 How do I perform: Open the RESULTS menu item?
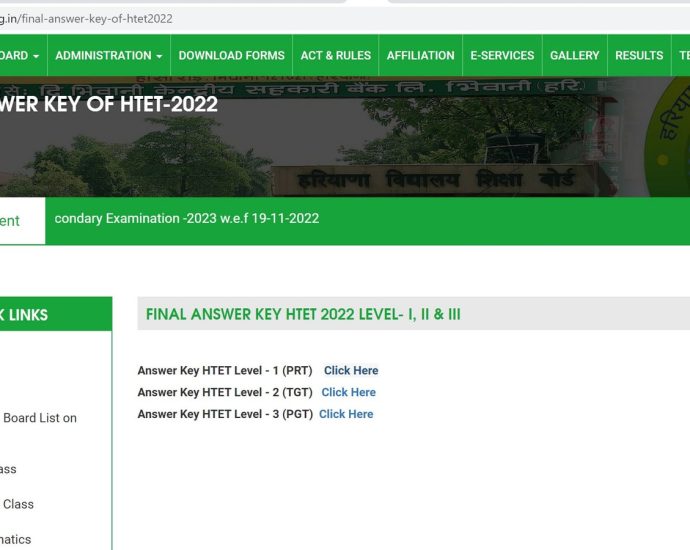639,56
